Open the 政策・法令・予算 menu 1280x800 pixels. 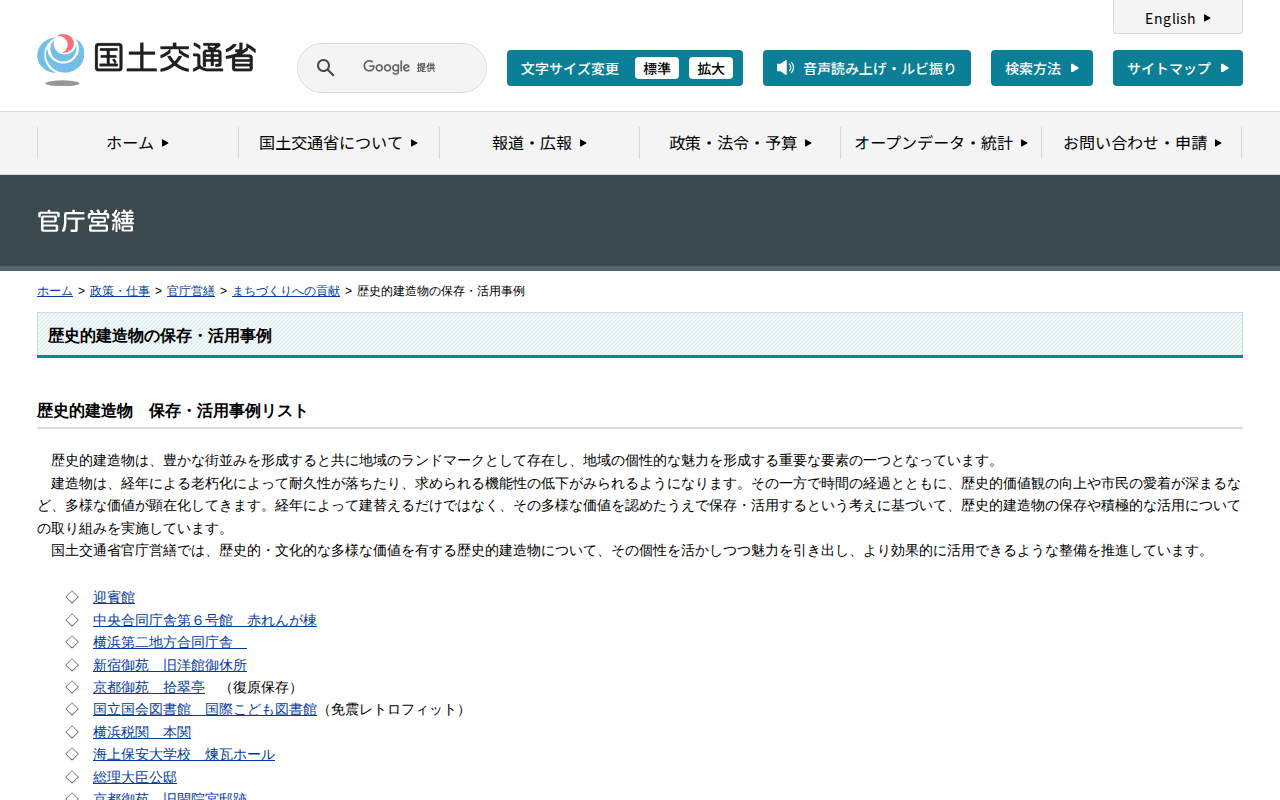coord(741,143)
